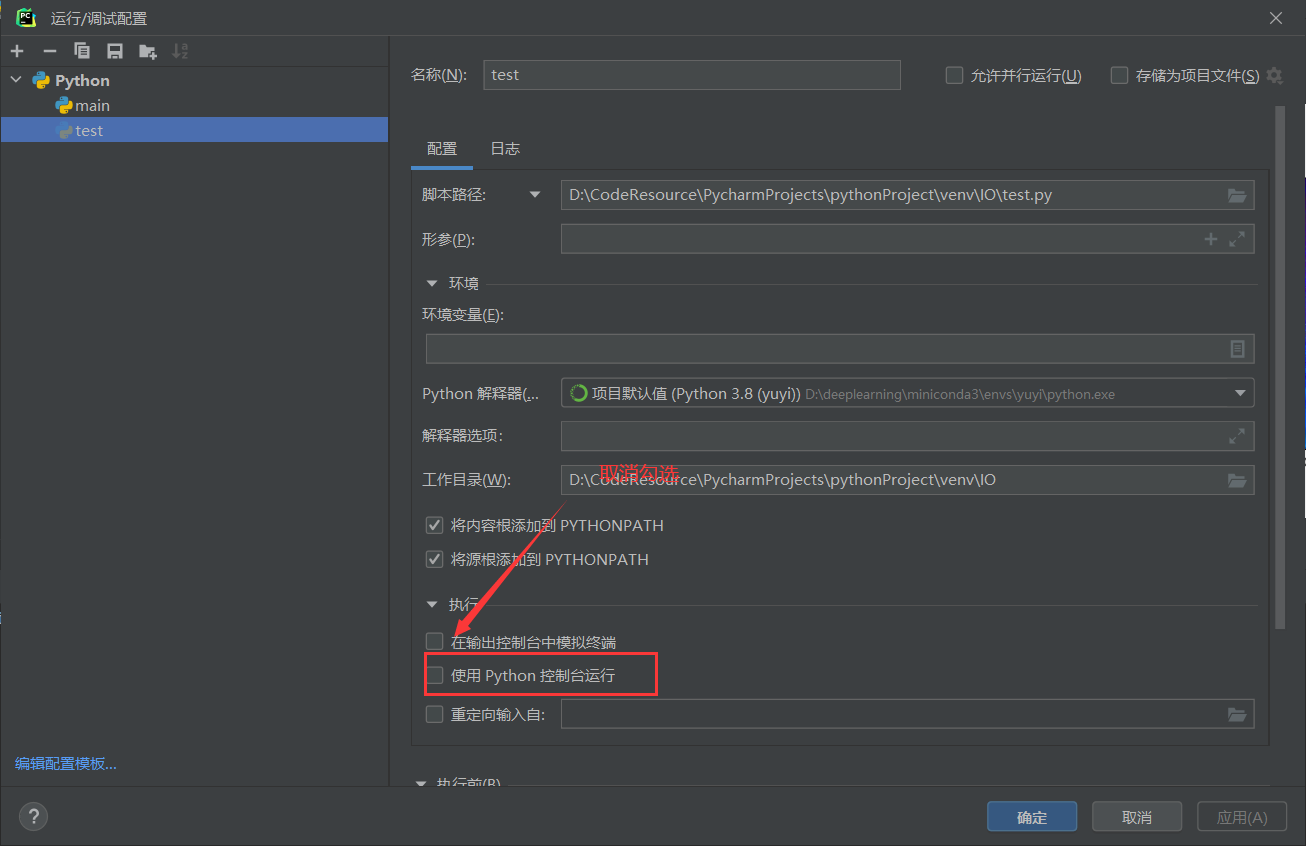1306x846 pixels.
Task: Toggle store as project file checkbox
Action: tap(1119, 75)
